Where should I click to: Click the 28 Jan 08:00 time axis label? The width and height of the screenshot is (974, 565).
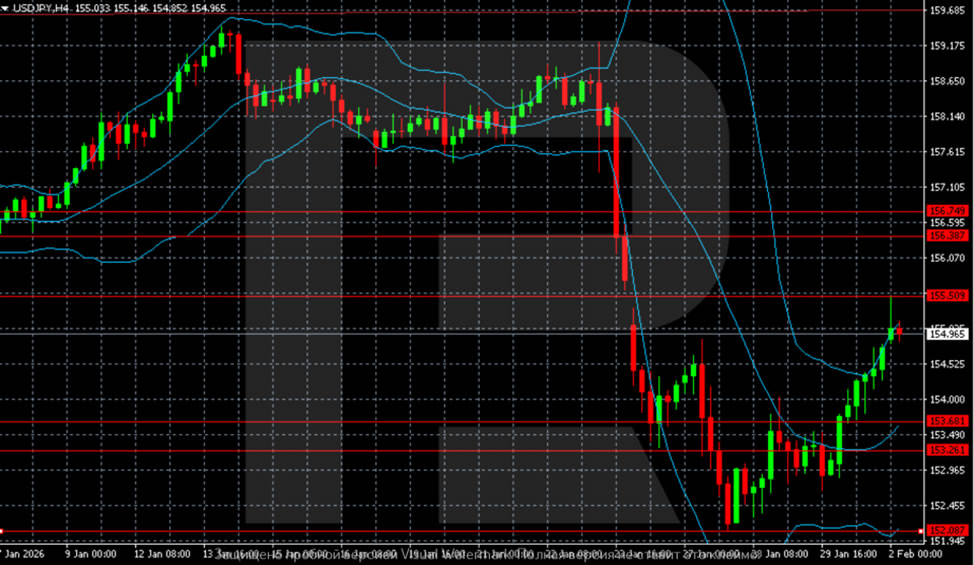coord(780,554)
